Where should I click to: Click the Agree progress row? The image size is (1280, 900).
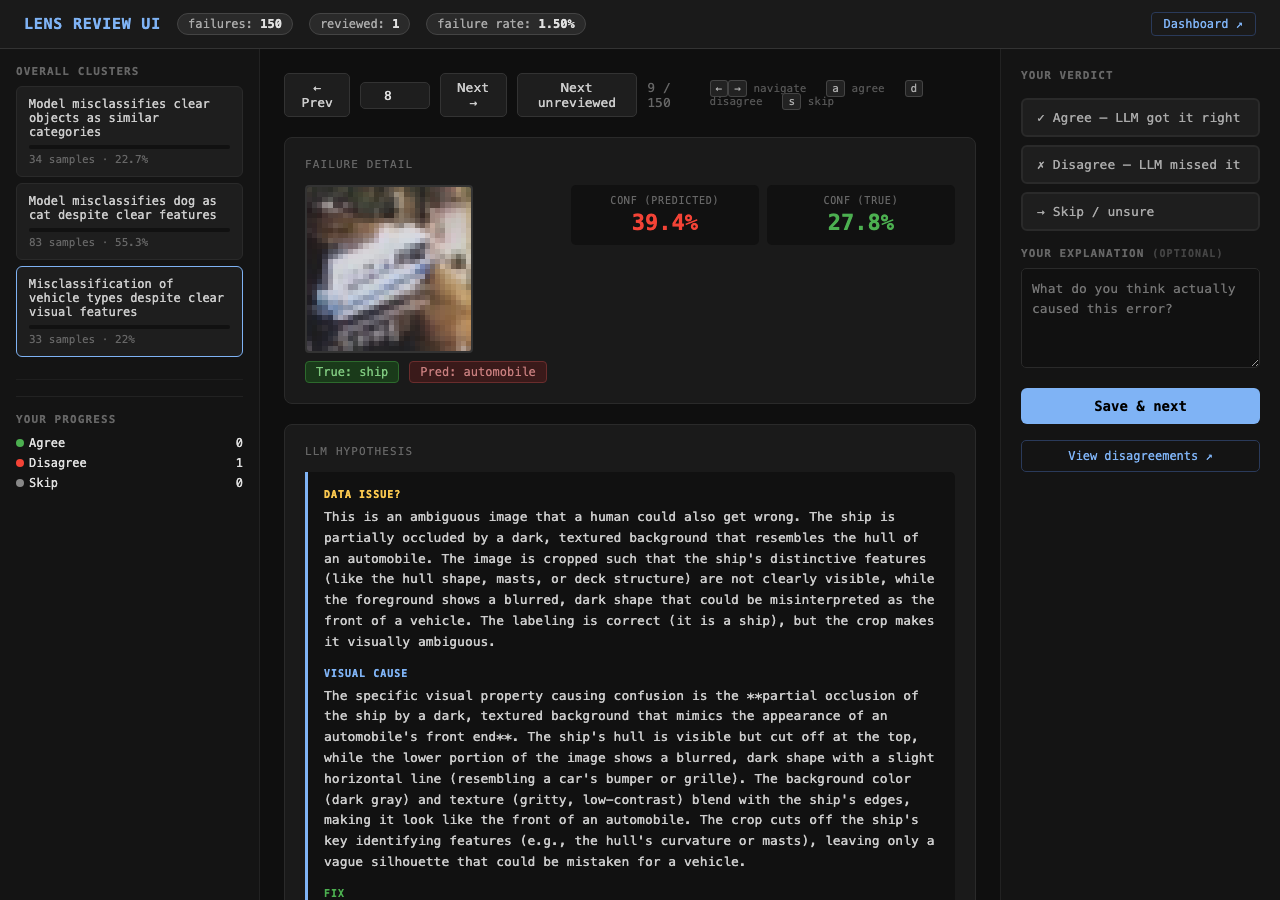(129, 443)
